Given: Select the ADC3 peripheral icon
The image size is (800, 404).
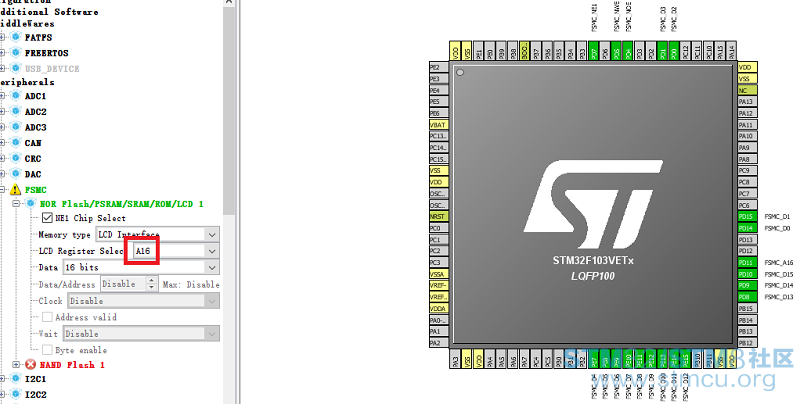Looking at the screenshot, I should tap(16, 127).
